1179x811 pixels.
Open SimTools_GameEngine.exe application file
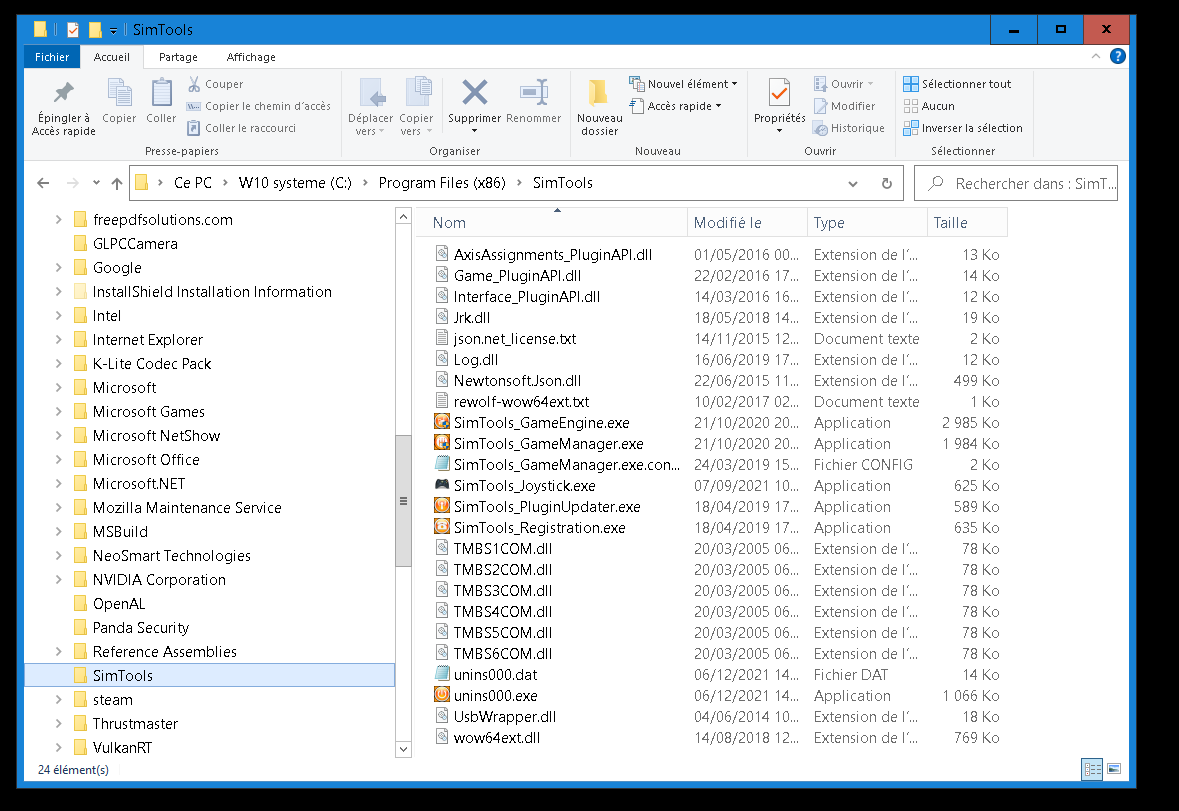tap(541, 423)
